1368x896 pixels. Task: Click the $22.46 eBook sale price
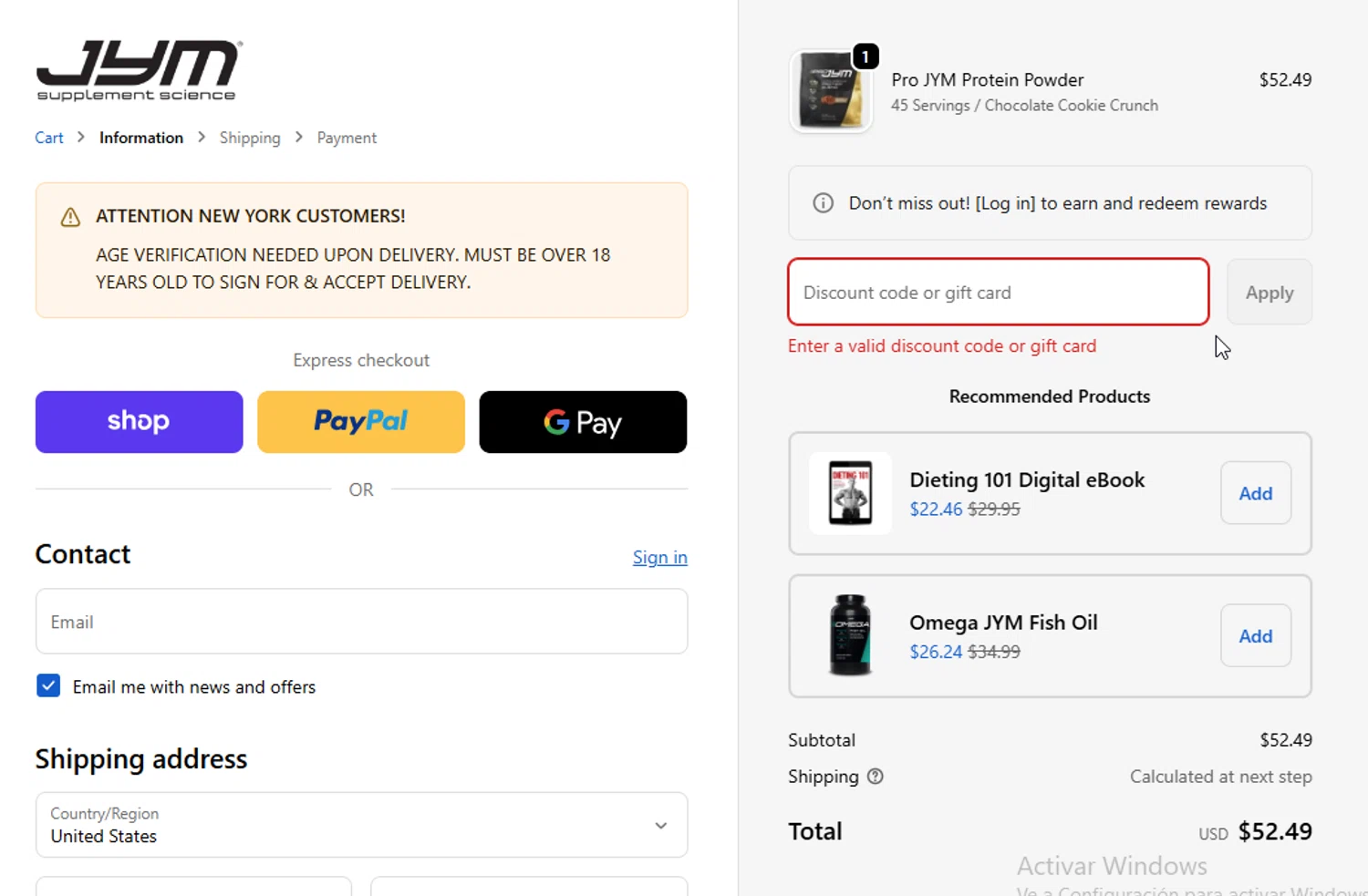(936, 510)
